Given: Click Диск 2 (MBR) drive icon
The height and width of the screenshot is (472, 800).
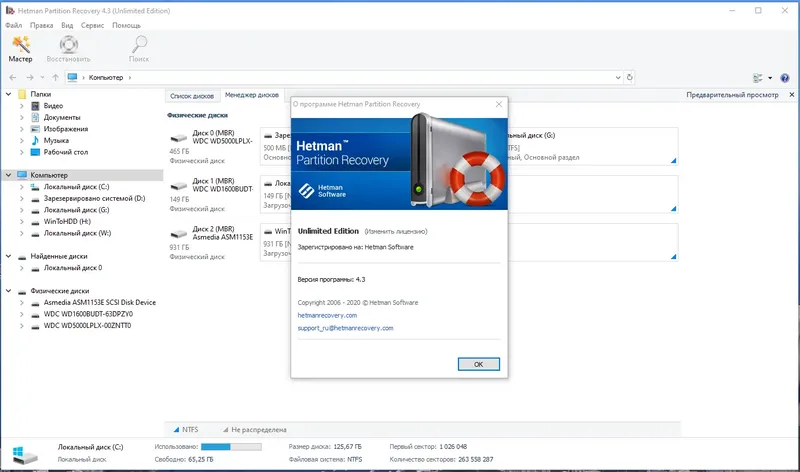Looking at the screenshot, I should point(179,234).
